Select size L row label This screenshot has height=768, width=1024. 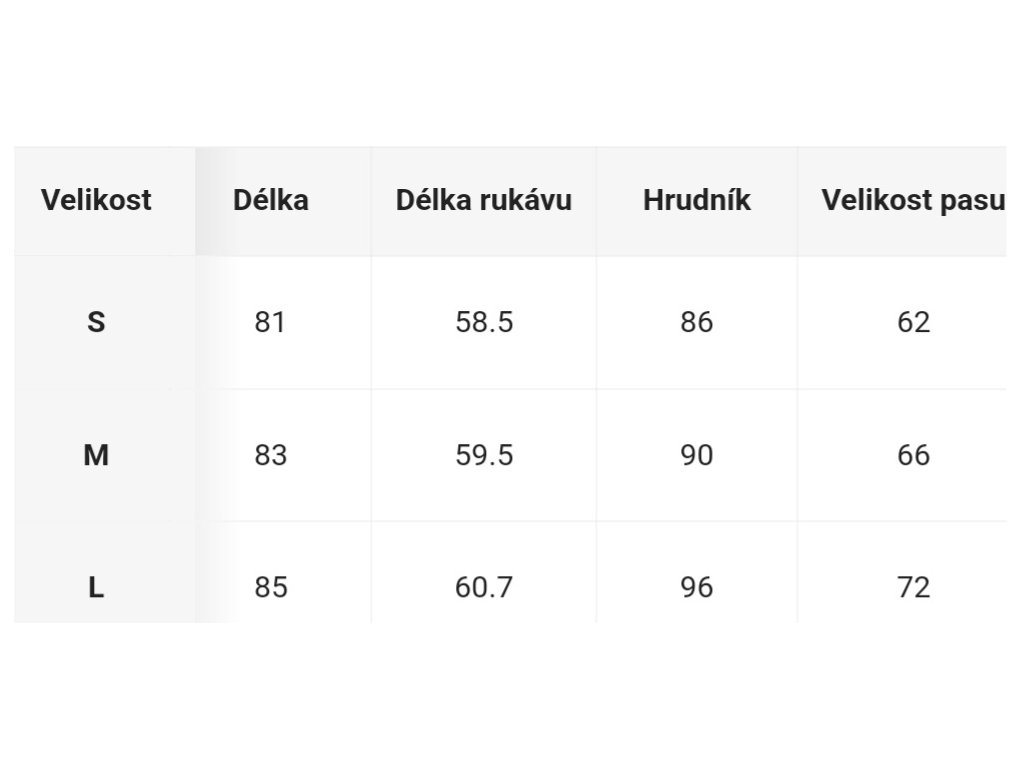point(96,587)
